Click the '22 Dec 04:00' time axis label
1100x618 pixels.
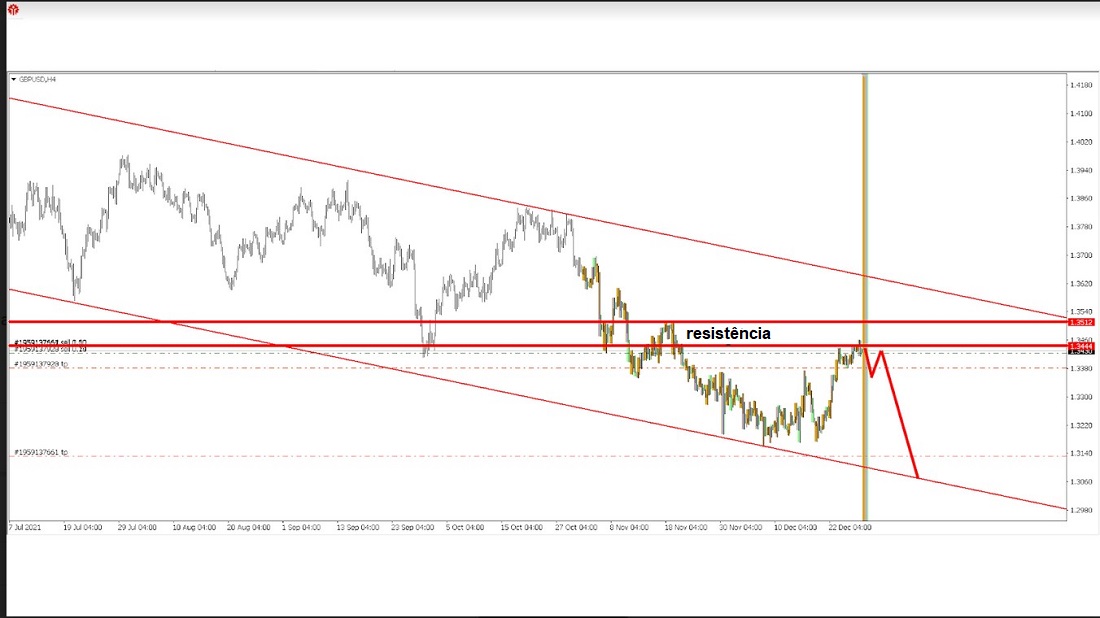pos(850,527)
